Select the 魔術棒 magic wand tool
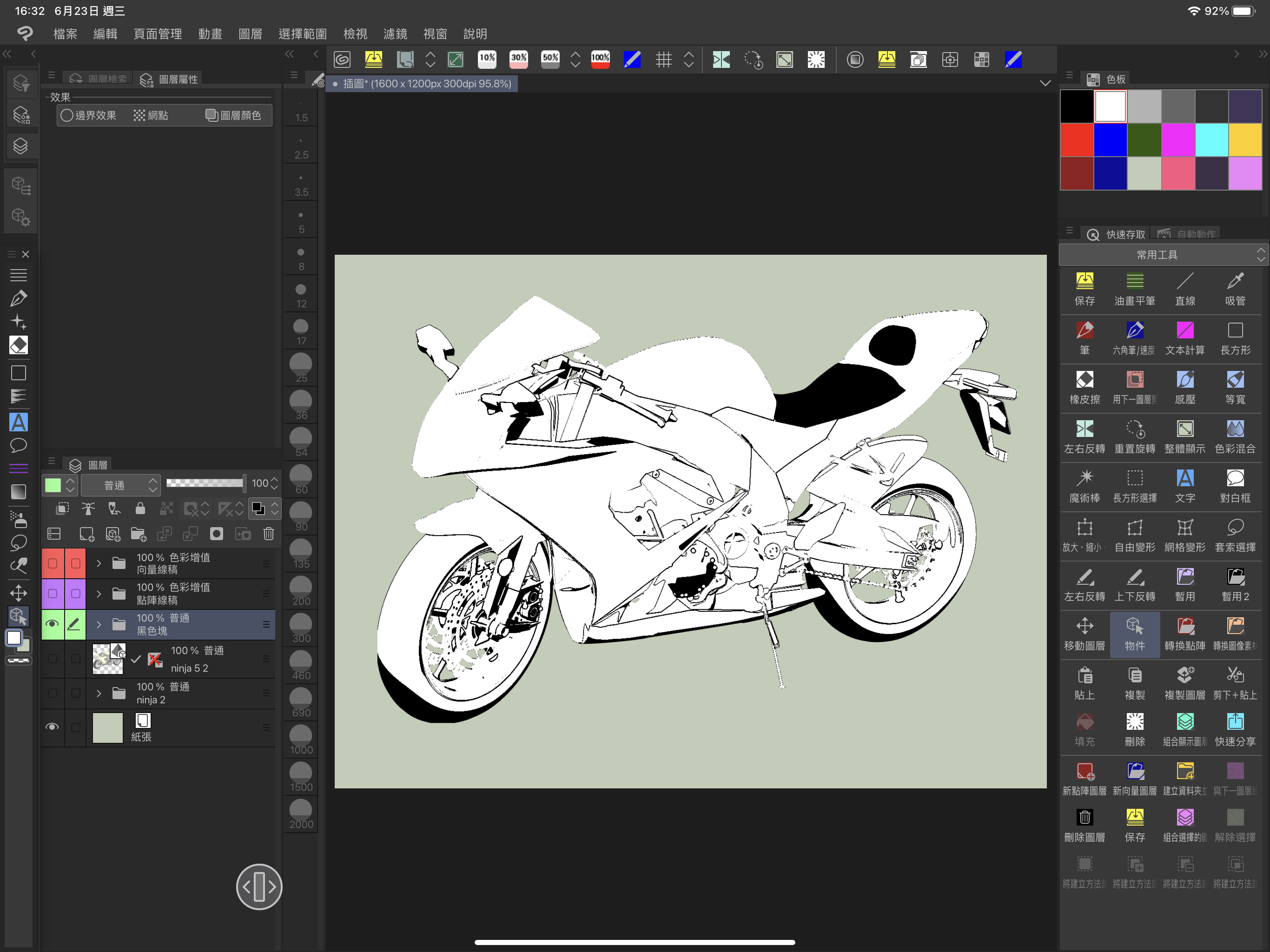The height and width of the screenshot is (952, 1270). coord(1085,486)
